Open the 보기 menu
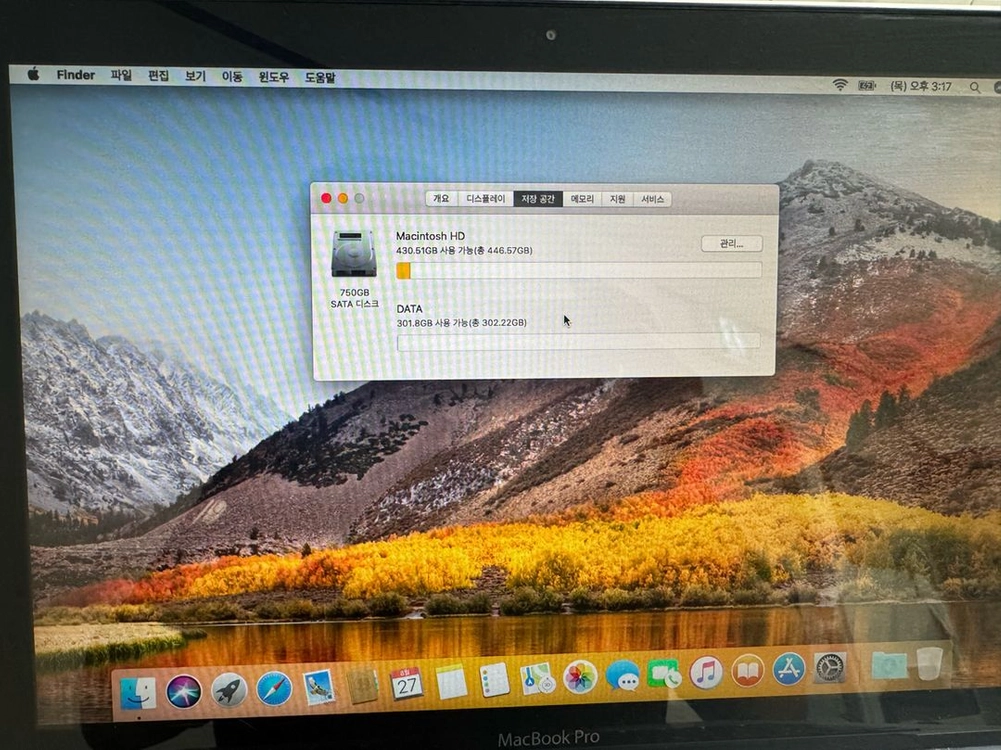Viewport: 1001px width, 750px height. tap(195, 77)
